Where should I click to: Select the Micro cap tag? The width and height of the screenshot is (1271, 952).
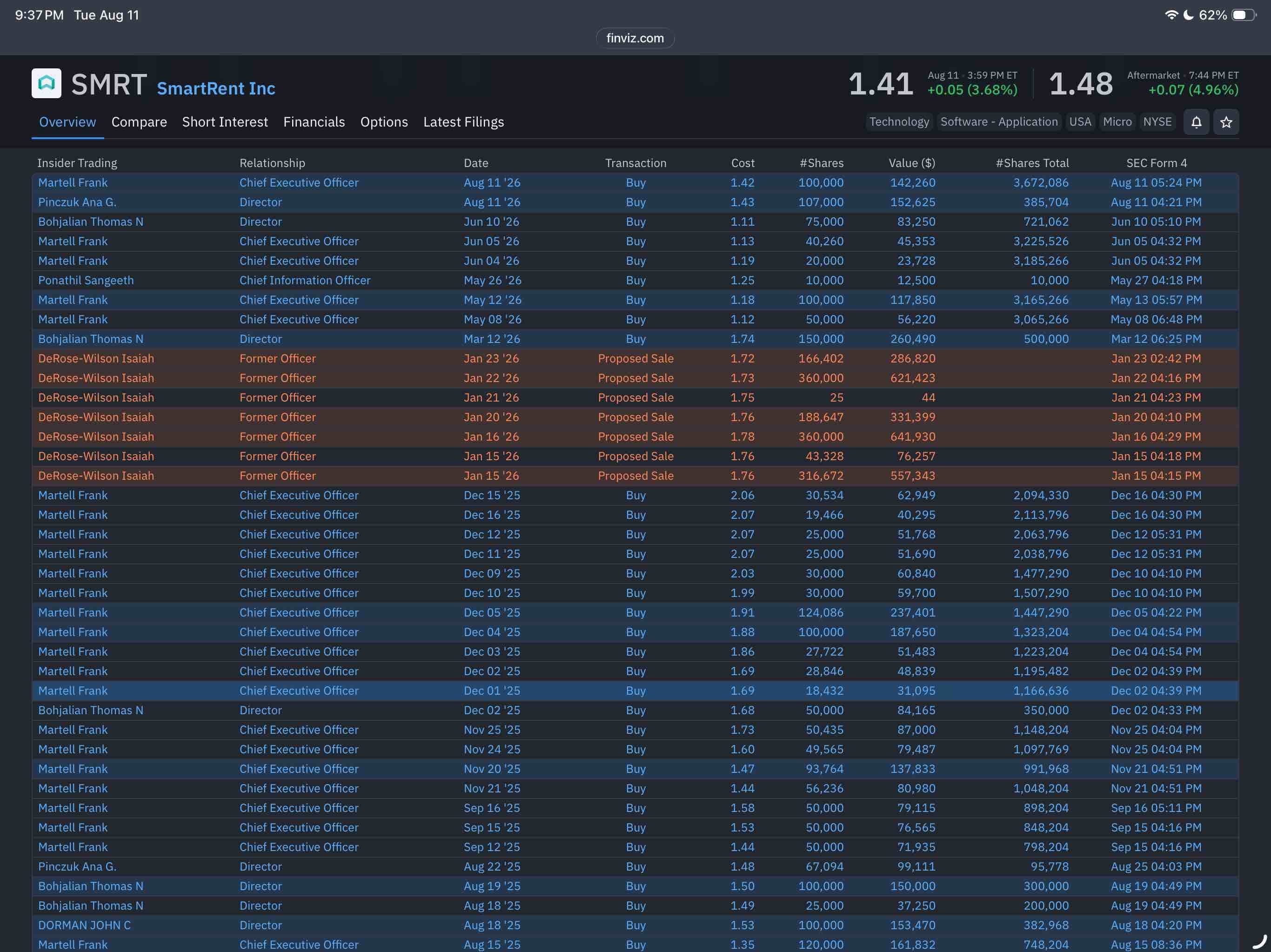click(1117, 122)
